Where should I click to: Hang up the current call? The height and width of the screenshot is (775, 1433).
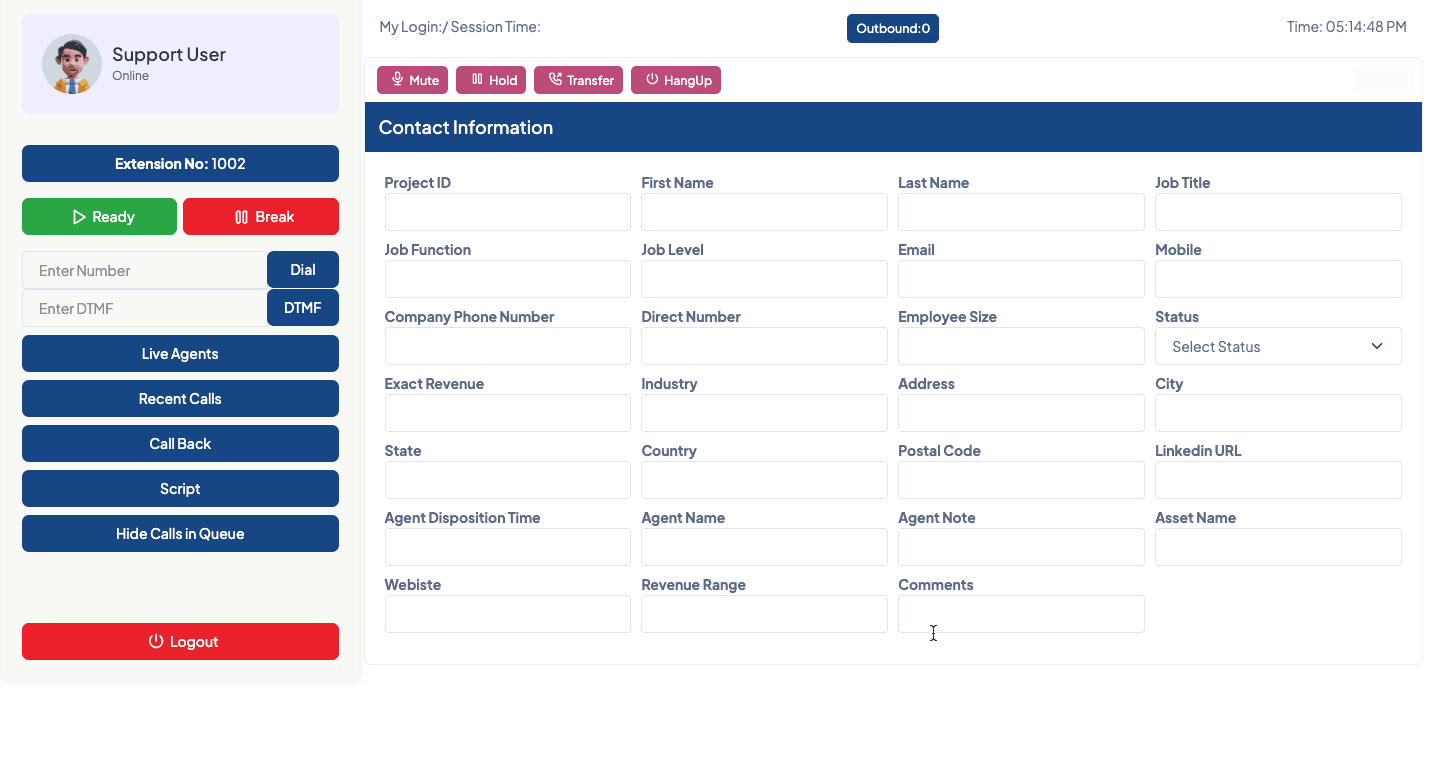[675, 80]
